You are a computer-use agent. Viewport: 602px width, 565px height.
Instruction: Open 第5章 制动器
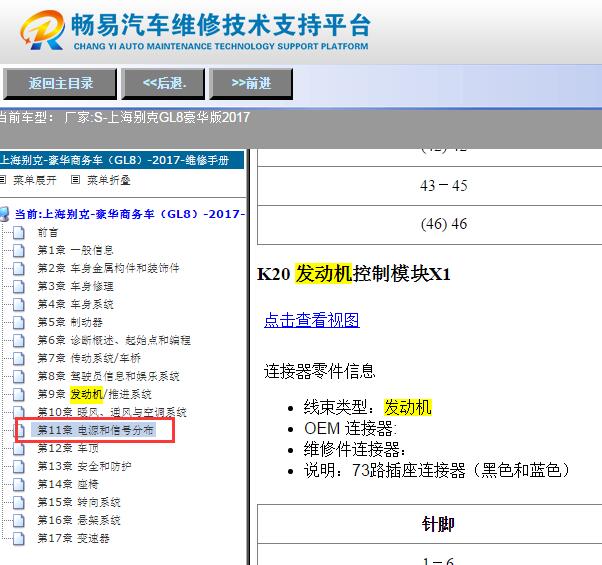coord(70,322)
